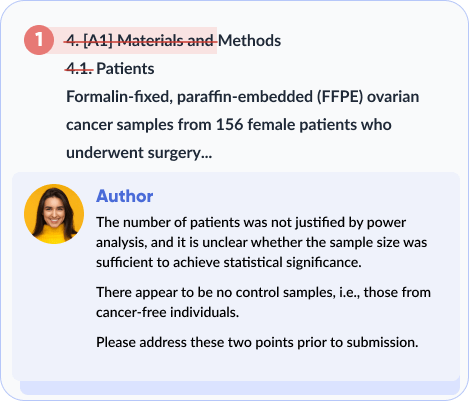Select the blue Author name label

tap(125, 196)
